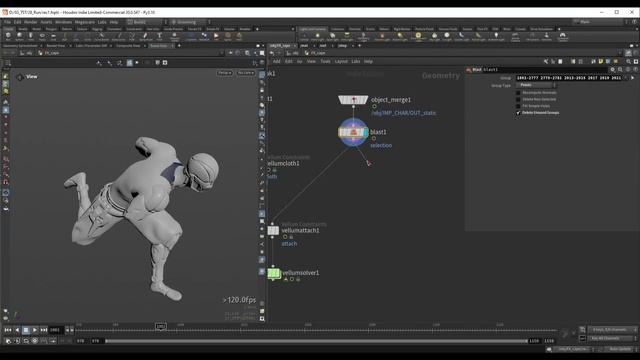Switch to the Geometry Spreadsheet tab
The height and width of the screenshot is (360, 640).
20,46
